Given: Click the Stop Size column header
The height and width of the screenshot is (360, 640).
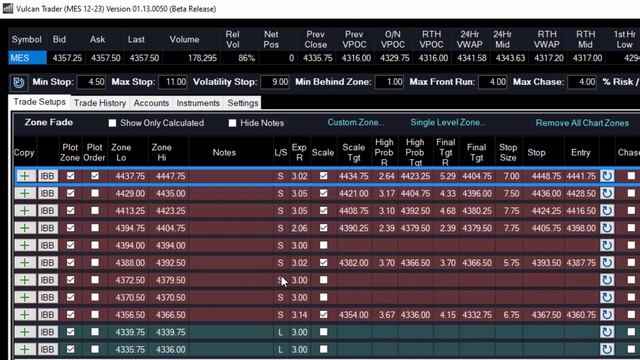Looking at the screenshot, I should point(508,152).
